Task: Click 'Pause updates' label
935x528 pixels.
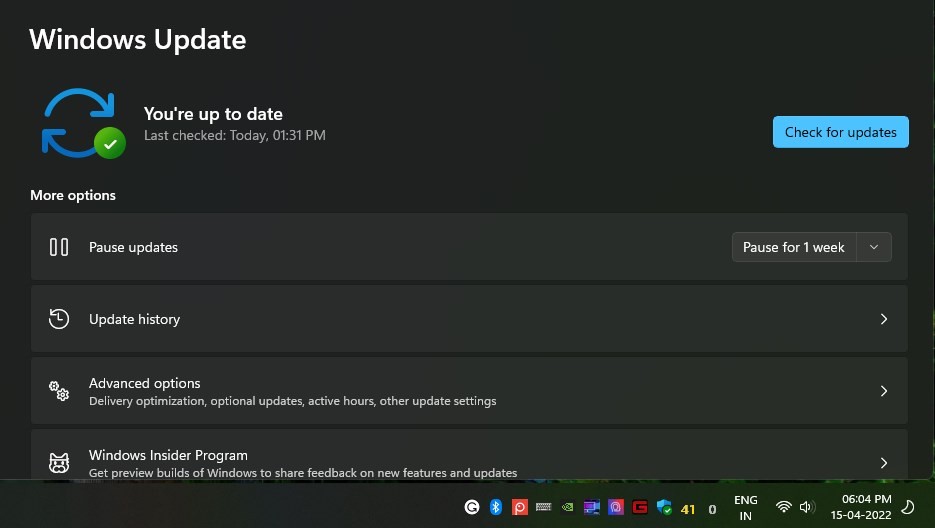Action: pos(133,247)
